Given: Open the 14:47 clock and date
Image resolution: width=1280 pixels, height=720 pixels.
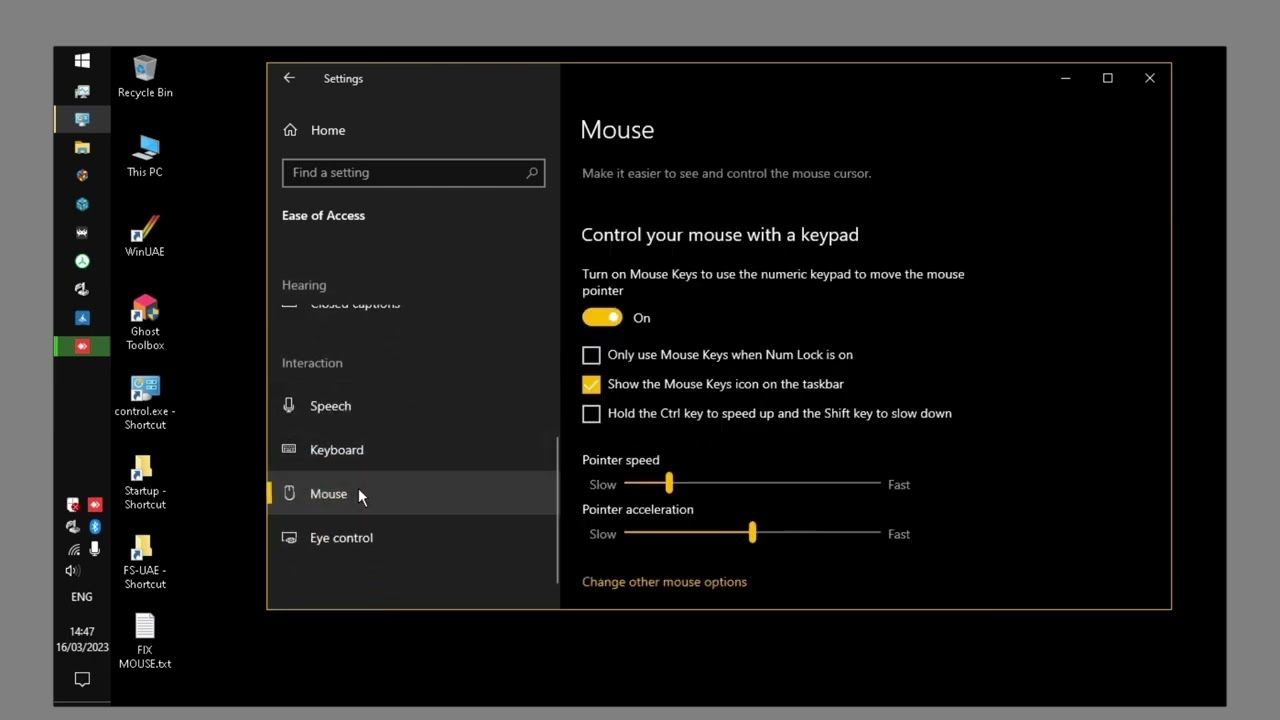Looking at the screenshot, I should click(x=82, y=640).
